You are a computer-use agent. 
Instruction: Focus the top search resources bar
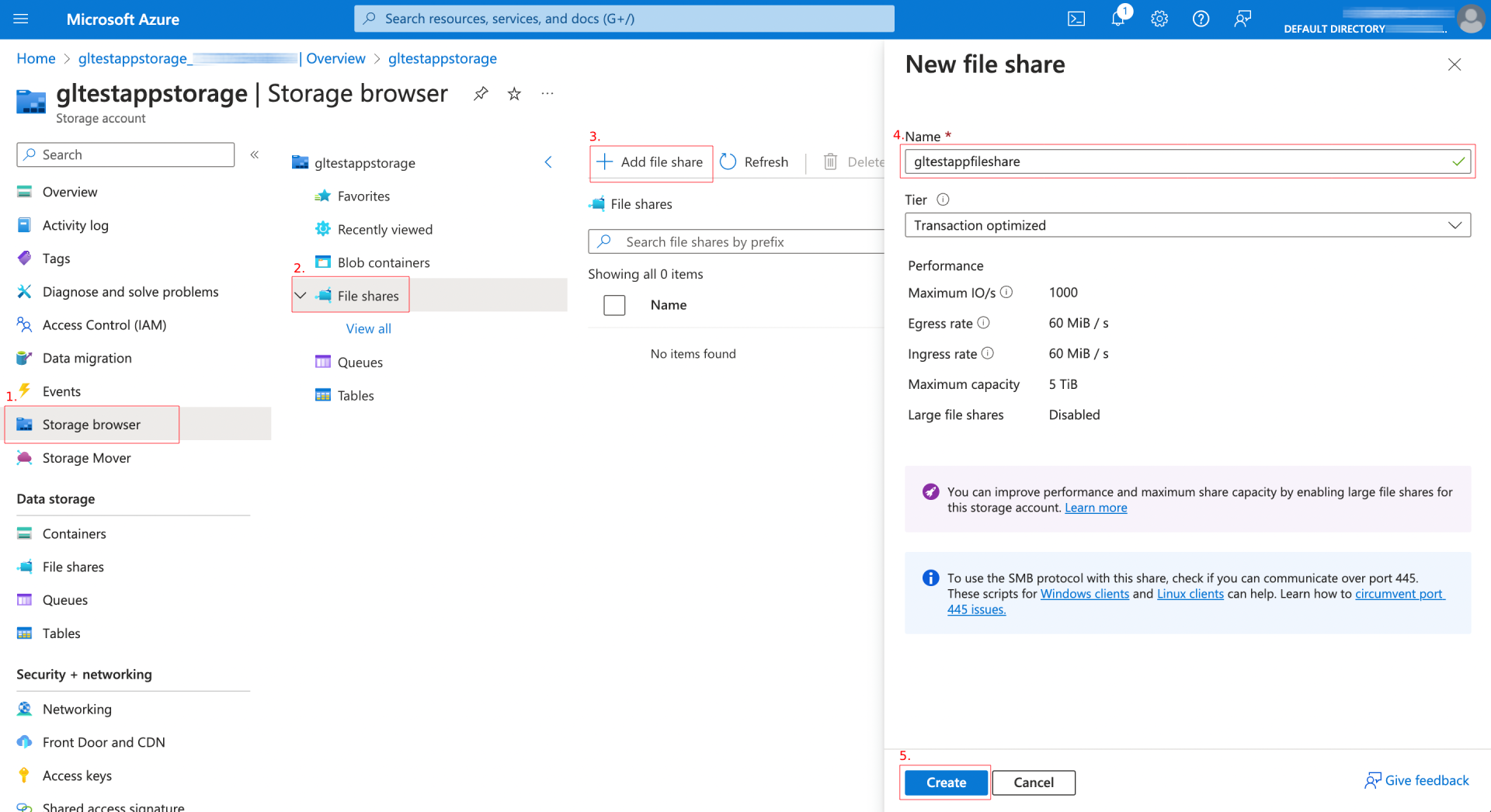(624, 19)
